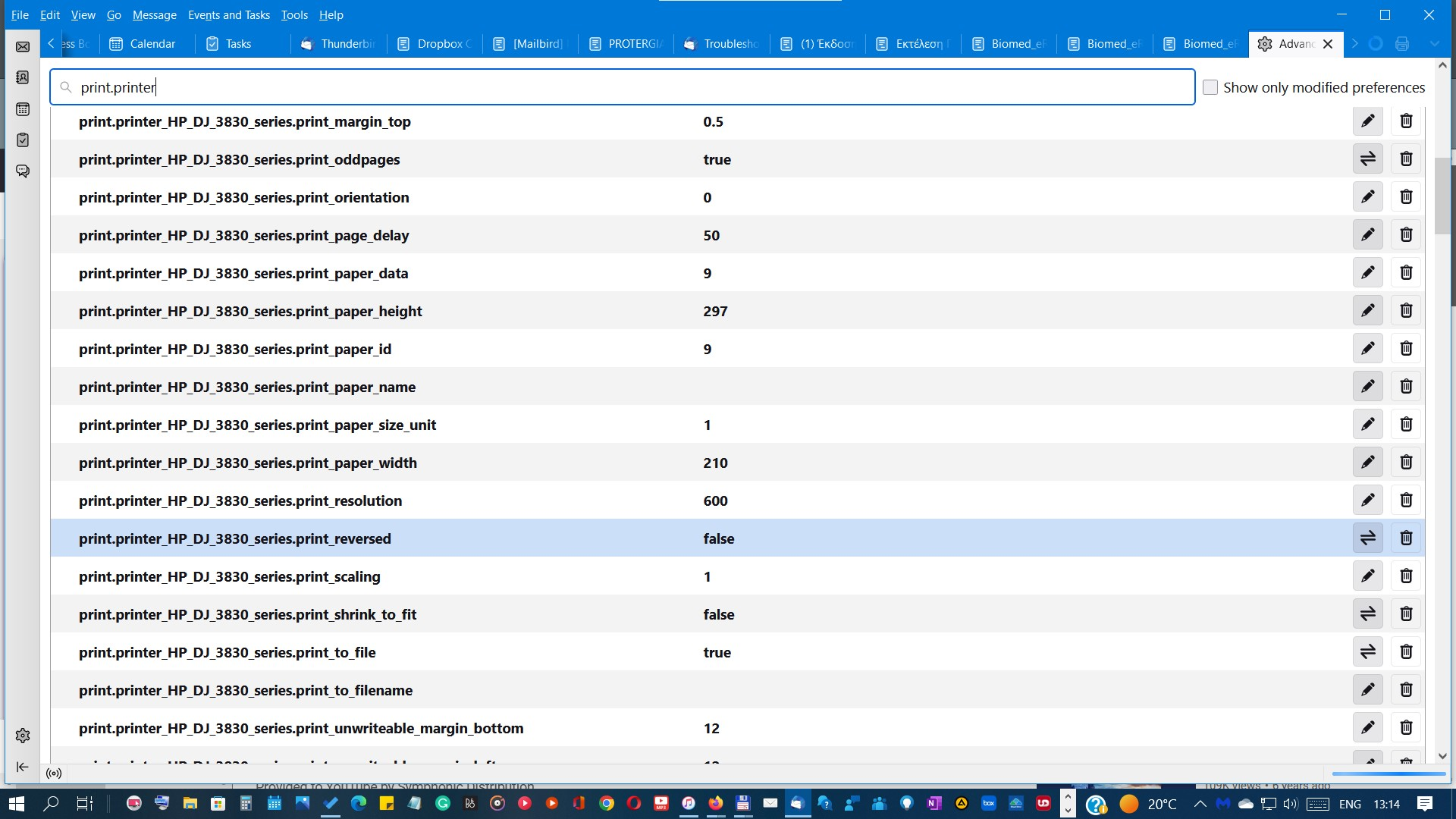This screenshot has width=1456, height=819.
Task: Click the print.printer search field
Action: tap(622, 87)
